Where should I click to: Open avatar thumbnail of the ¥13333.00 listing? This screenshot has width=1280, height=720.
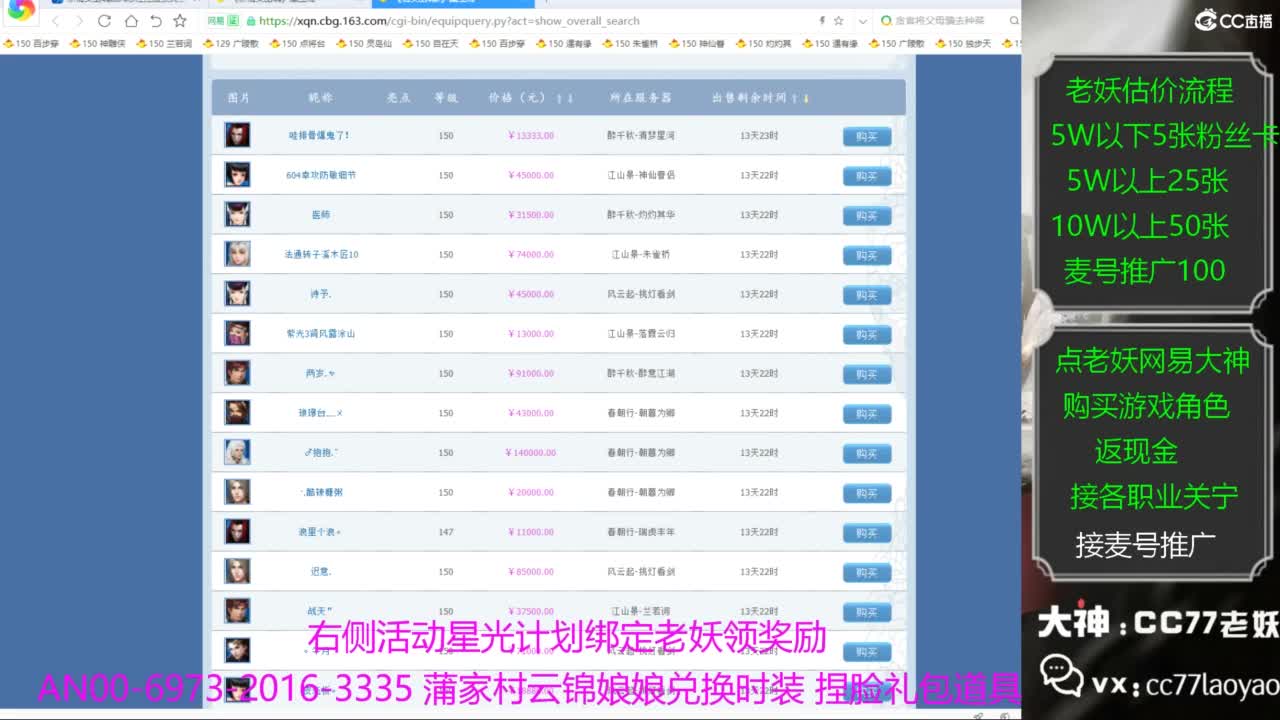pyautogui.click(x=237, y=135)
